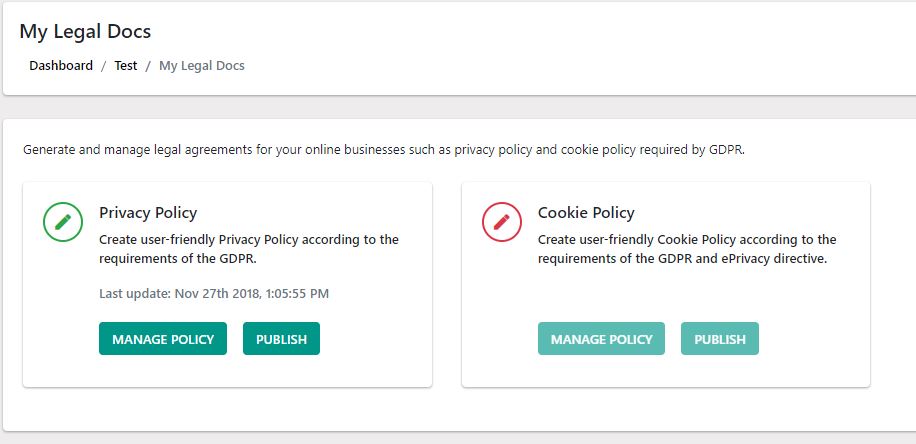This screenshot has height=444, width=916.
Task: Navigate to Test in the breadcrumb
Action: pos(126,66)
